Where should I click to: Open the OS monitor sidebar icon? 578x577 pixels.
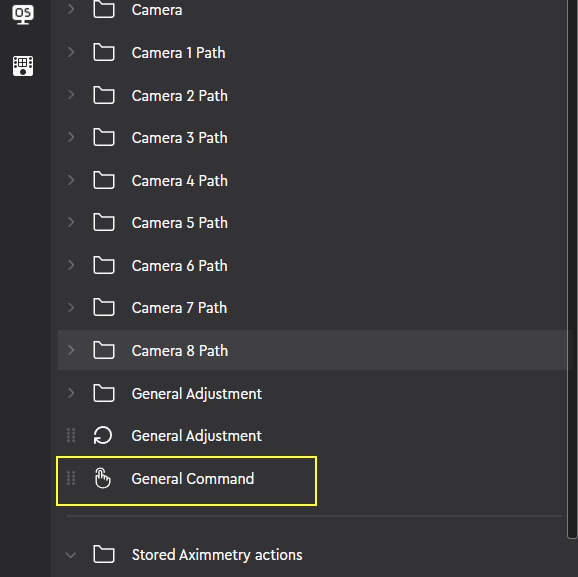[x=23, y=15]
